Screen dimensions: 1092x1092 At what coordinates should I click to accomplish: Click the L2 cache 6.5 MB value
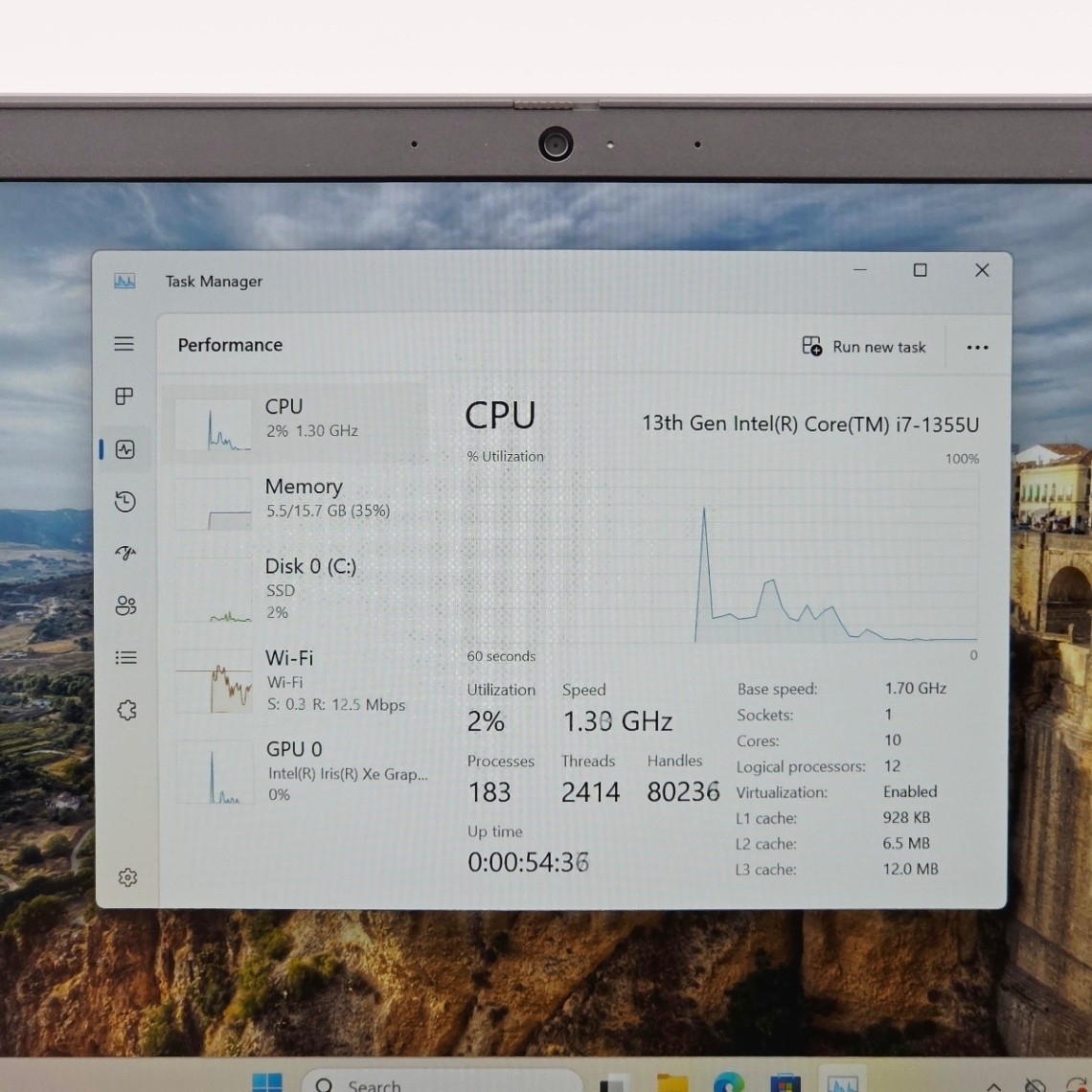pyautogui.click(x=906, y=843)
